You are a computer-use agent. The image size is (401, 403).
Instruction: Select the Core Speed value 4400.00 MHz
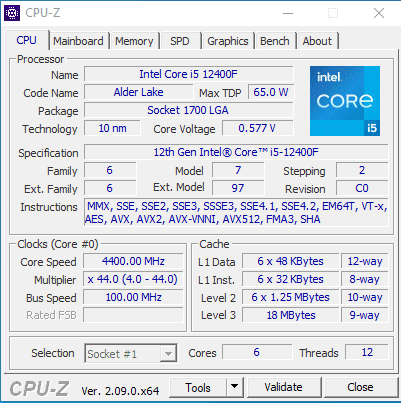click(133, 261)
